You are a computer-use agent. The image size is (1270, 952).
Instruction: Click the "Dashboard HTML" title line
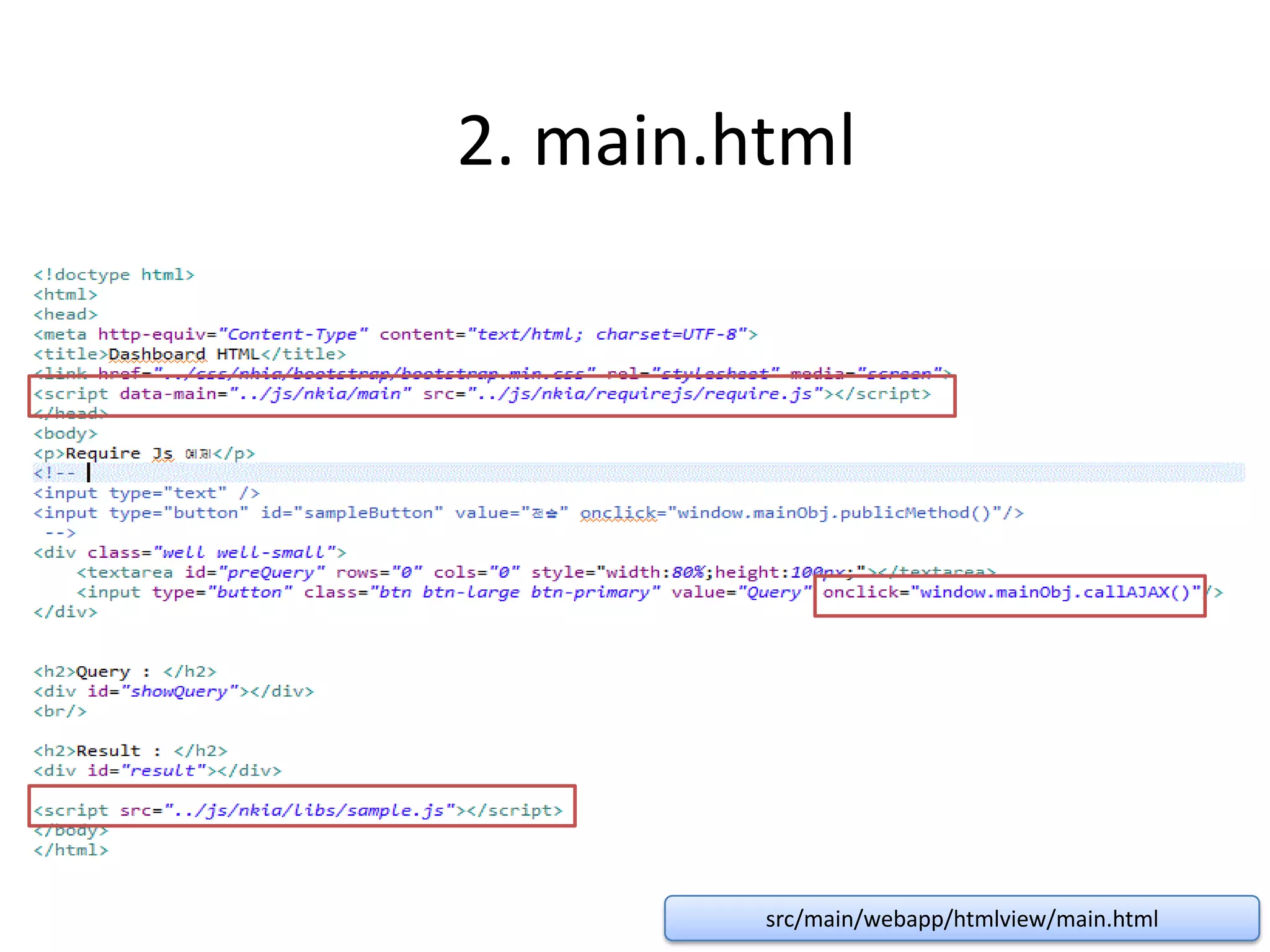[x=190, y=354]
